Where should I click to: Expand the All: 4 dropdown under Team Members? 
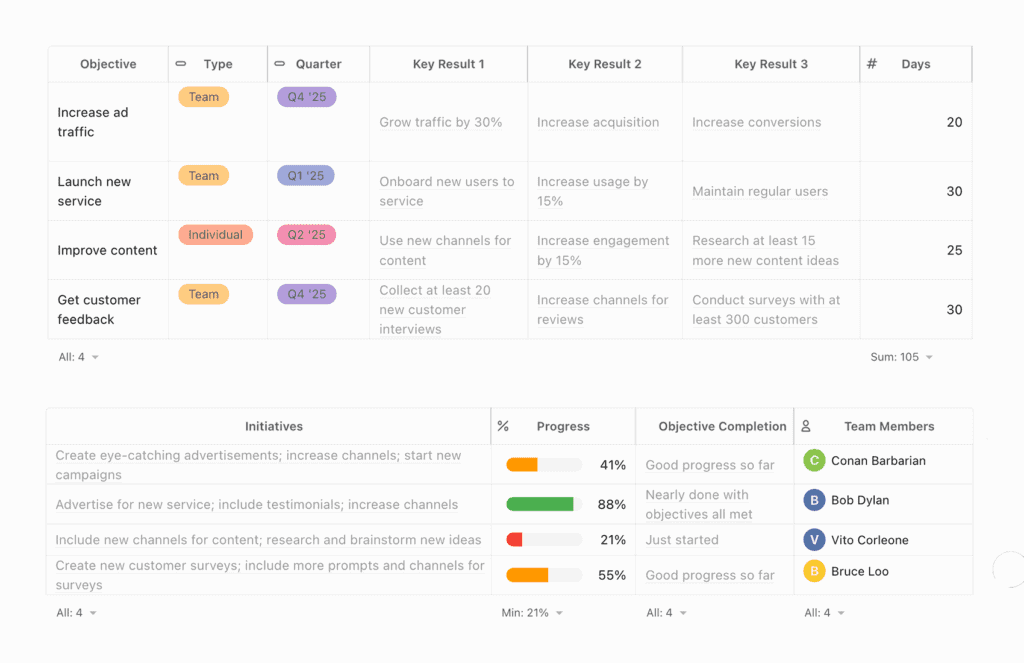(824, 613)
